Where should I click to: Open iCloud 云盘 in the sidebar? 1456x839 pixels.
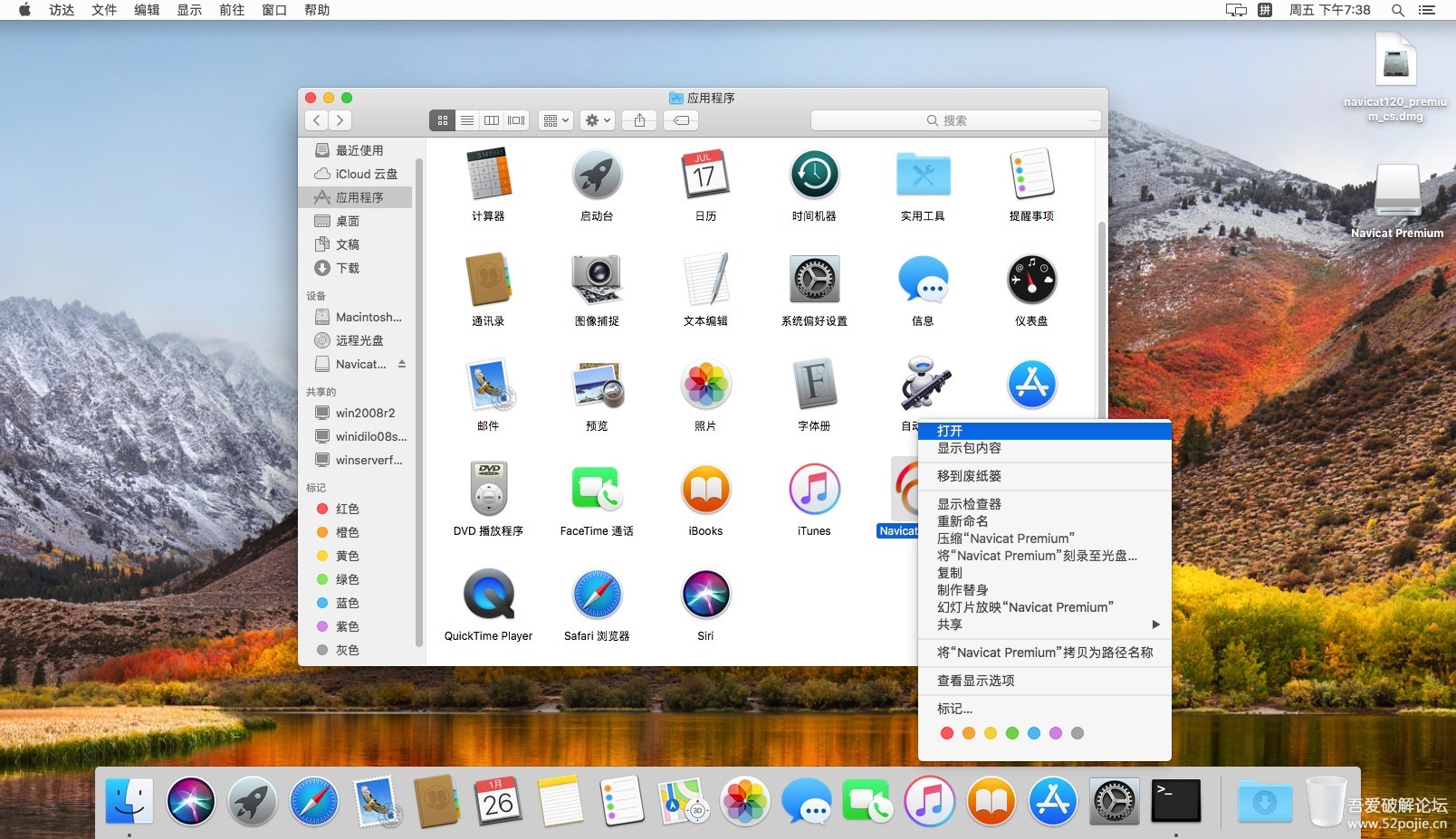pos(356,174)
